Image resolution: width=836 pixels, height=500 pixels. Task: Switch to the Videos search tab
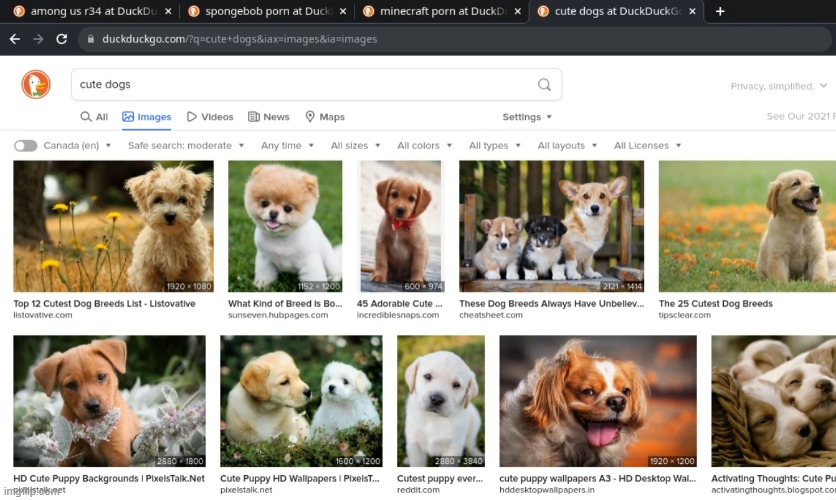(210, 117)
